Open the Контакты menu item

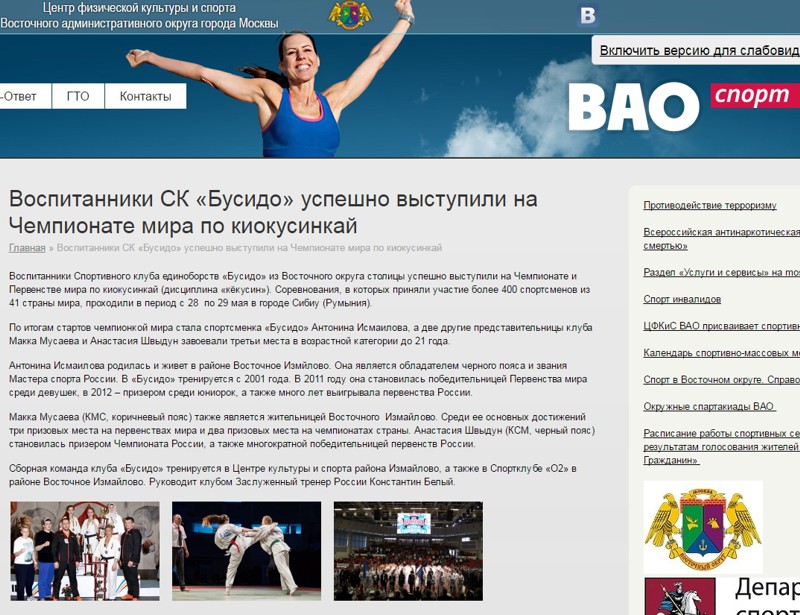click(x=145, y=96)
